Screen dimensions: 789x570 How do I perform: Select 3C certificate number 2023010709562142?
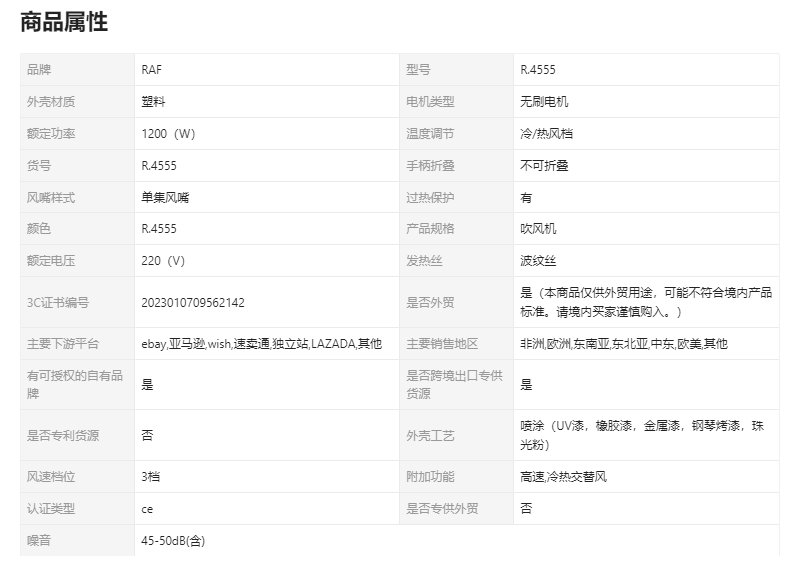coord(193,303)
